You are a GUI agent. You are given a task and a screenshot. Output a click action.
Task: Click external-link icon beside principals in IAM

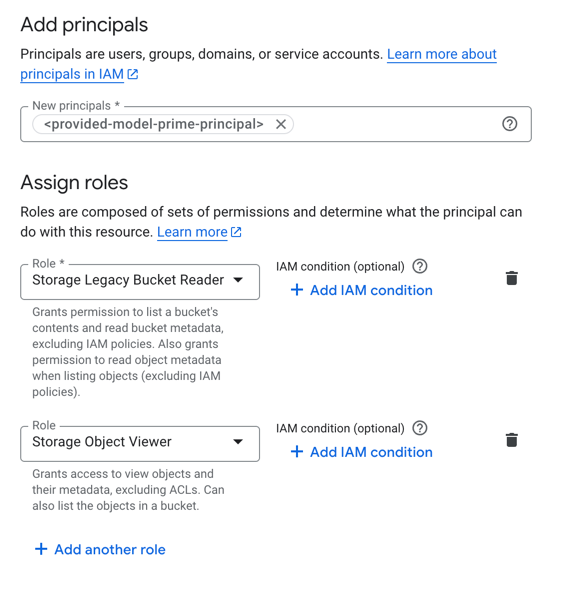[133, 74]
